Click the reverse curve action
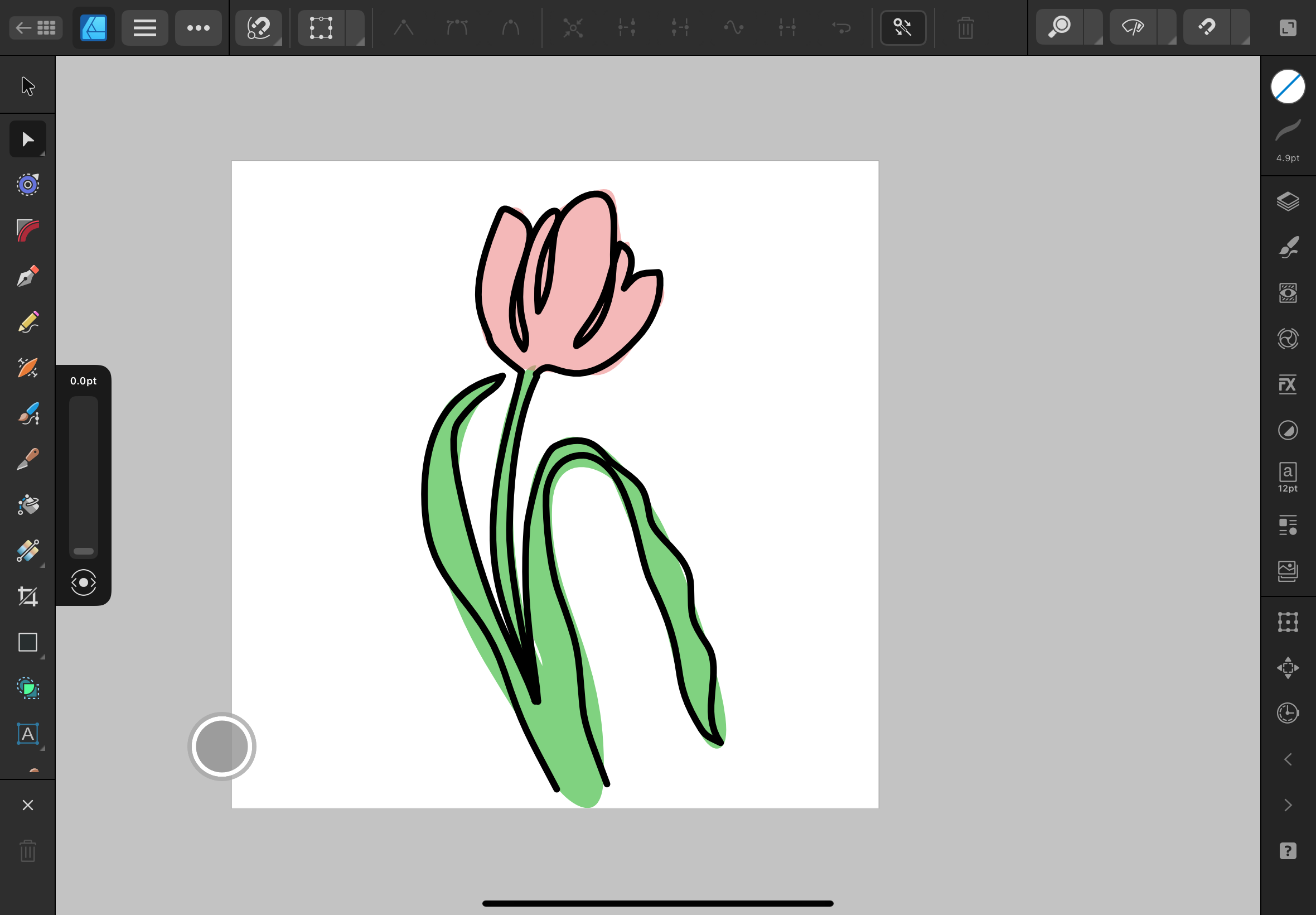 click(841, 27)
